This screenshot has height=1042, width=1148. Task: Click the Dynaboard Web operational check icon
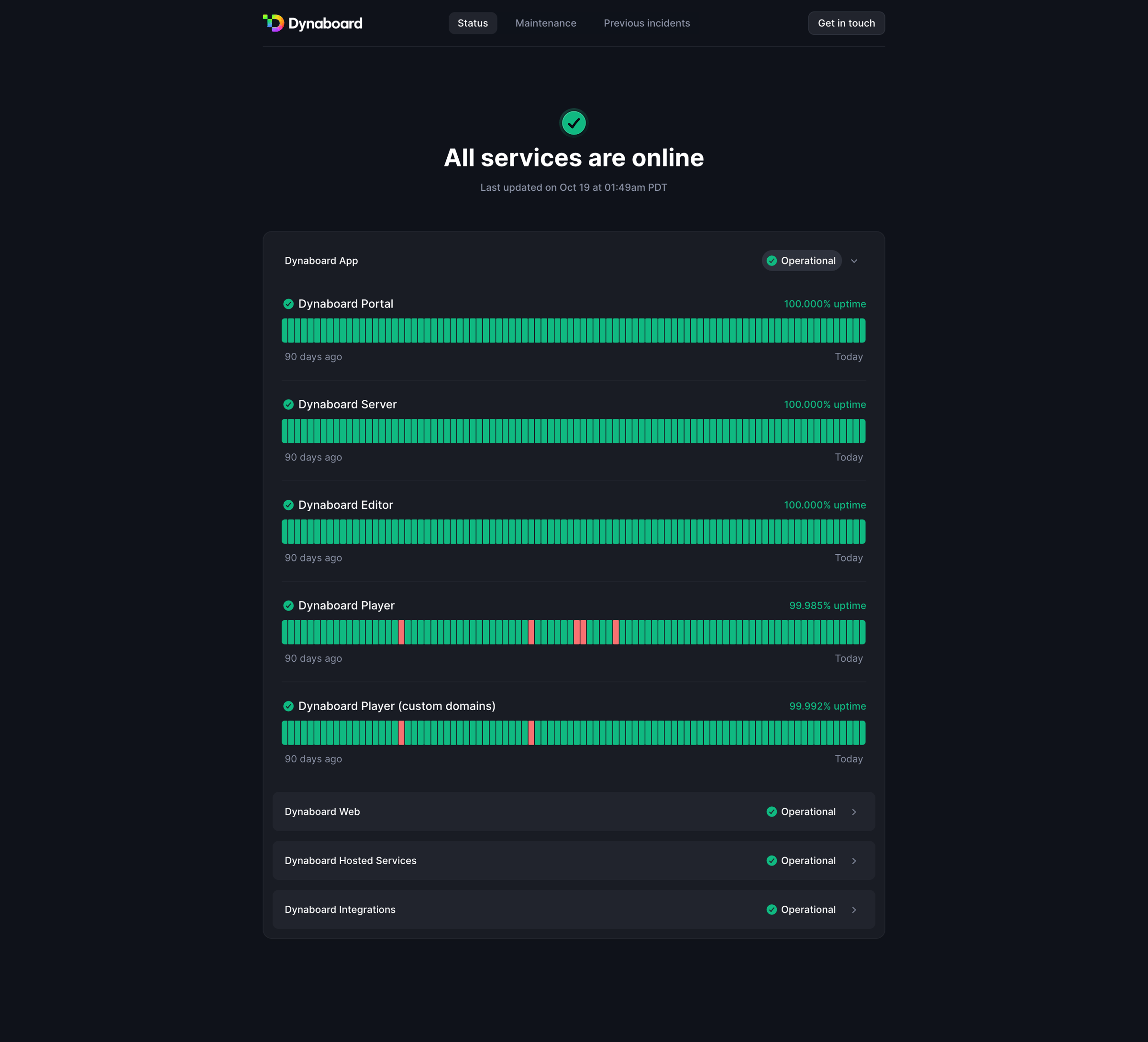pos(772,812)
